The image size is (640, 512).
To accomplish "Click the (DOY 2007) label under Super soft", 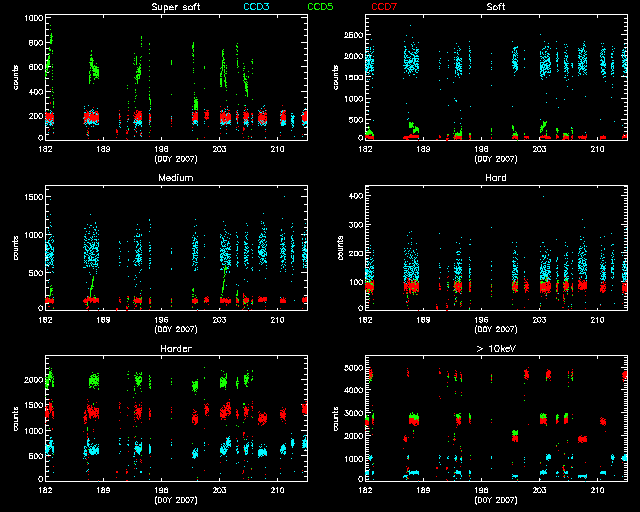I will 176,158.
